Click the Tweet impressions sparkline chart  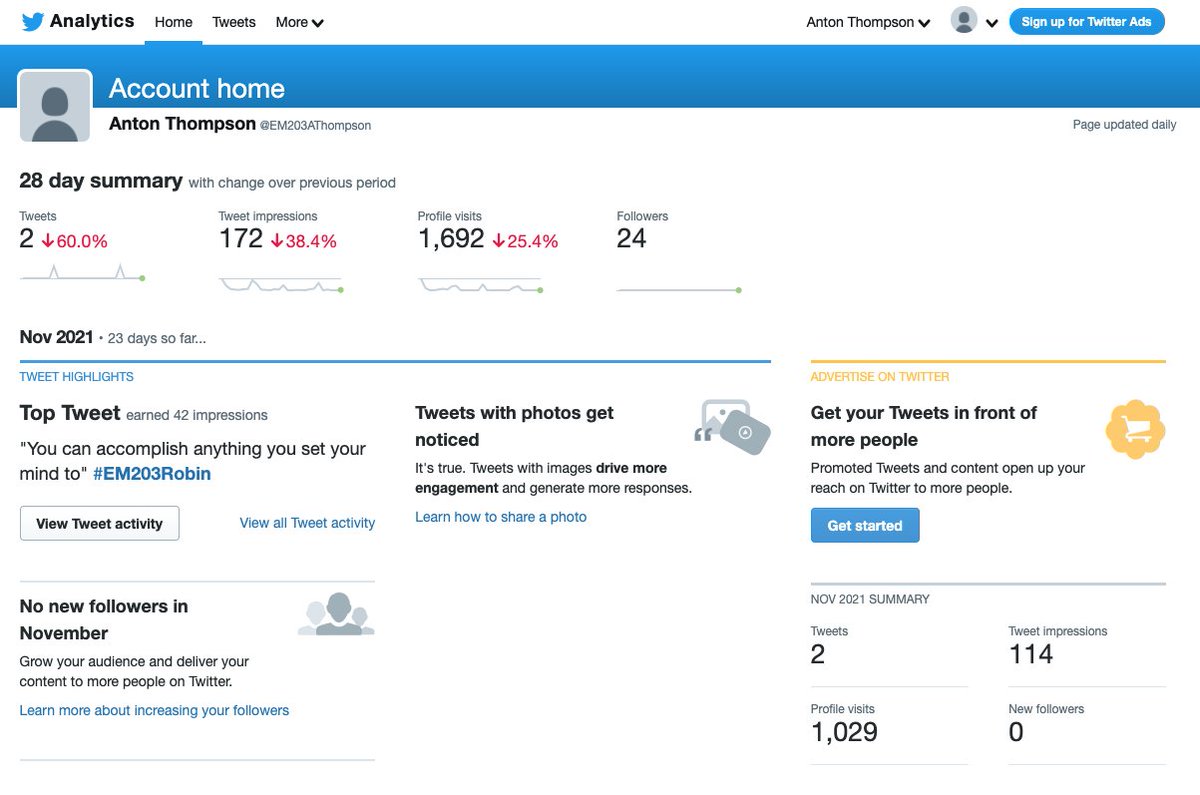click(x=281, y=285)
